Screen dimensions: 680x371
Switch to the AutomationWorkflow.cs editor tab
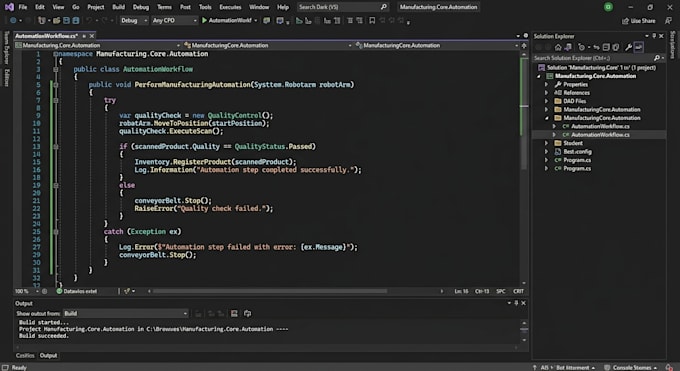pyautogui.click(x=46, y=36)
